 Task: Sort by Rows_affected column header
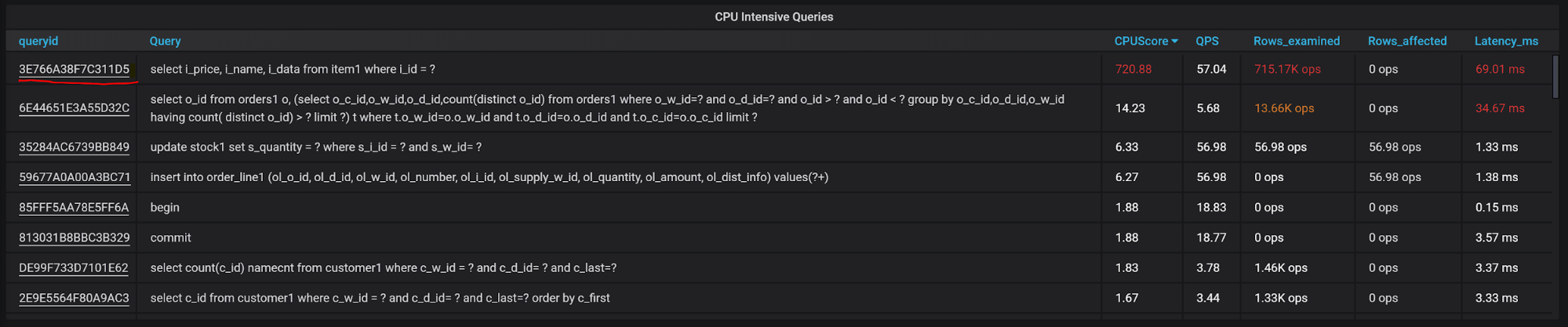1406,42
